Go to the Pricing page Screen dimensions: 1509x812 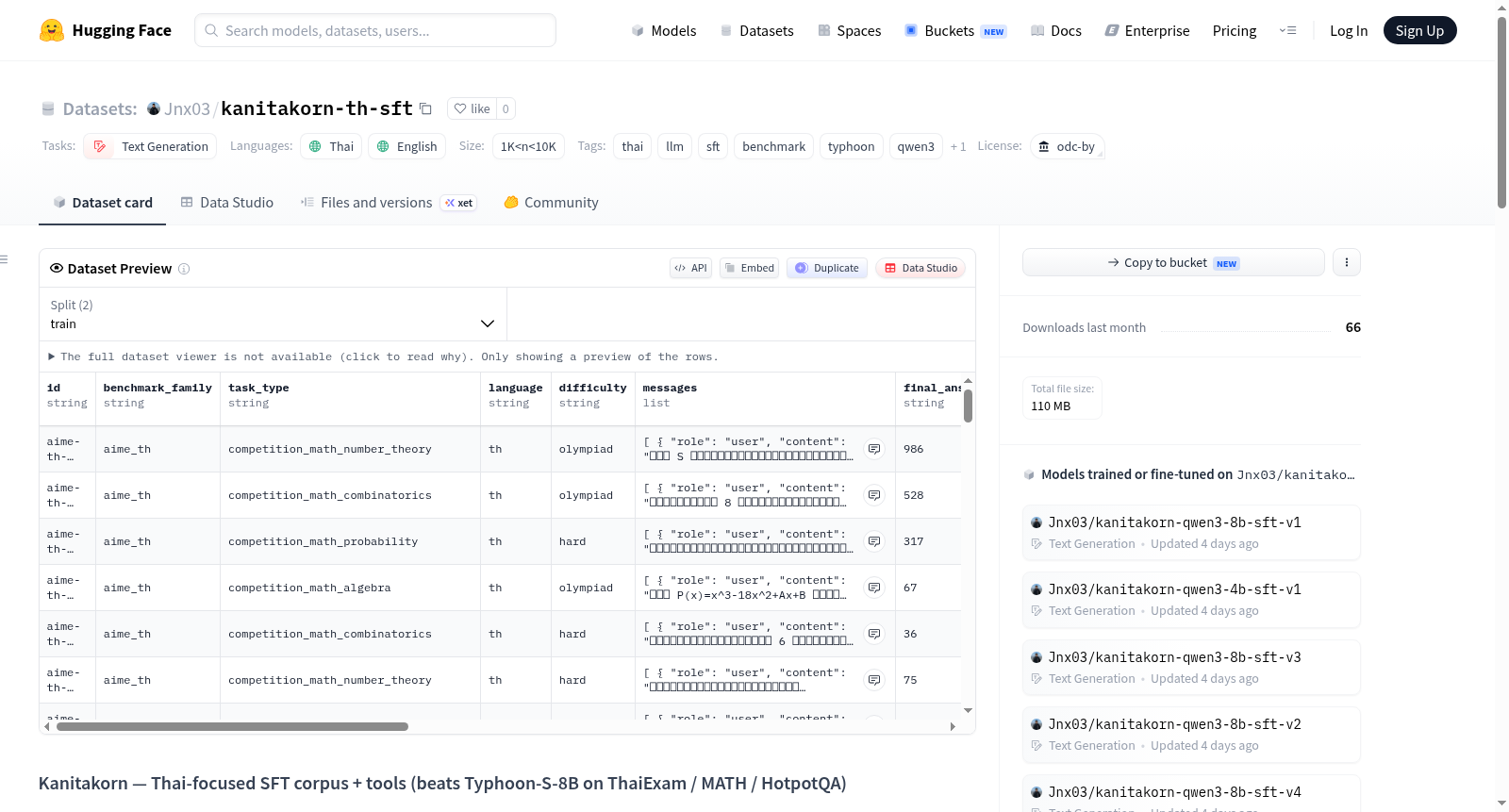click(x=1235, y=30)
